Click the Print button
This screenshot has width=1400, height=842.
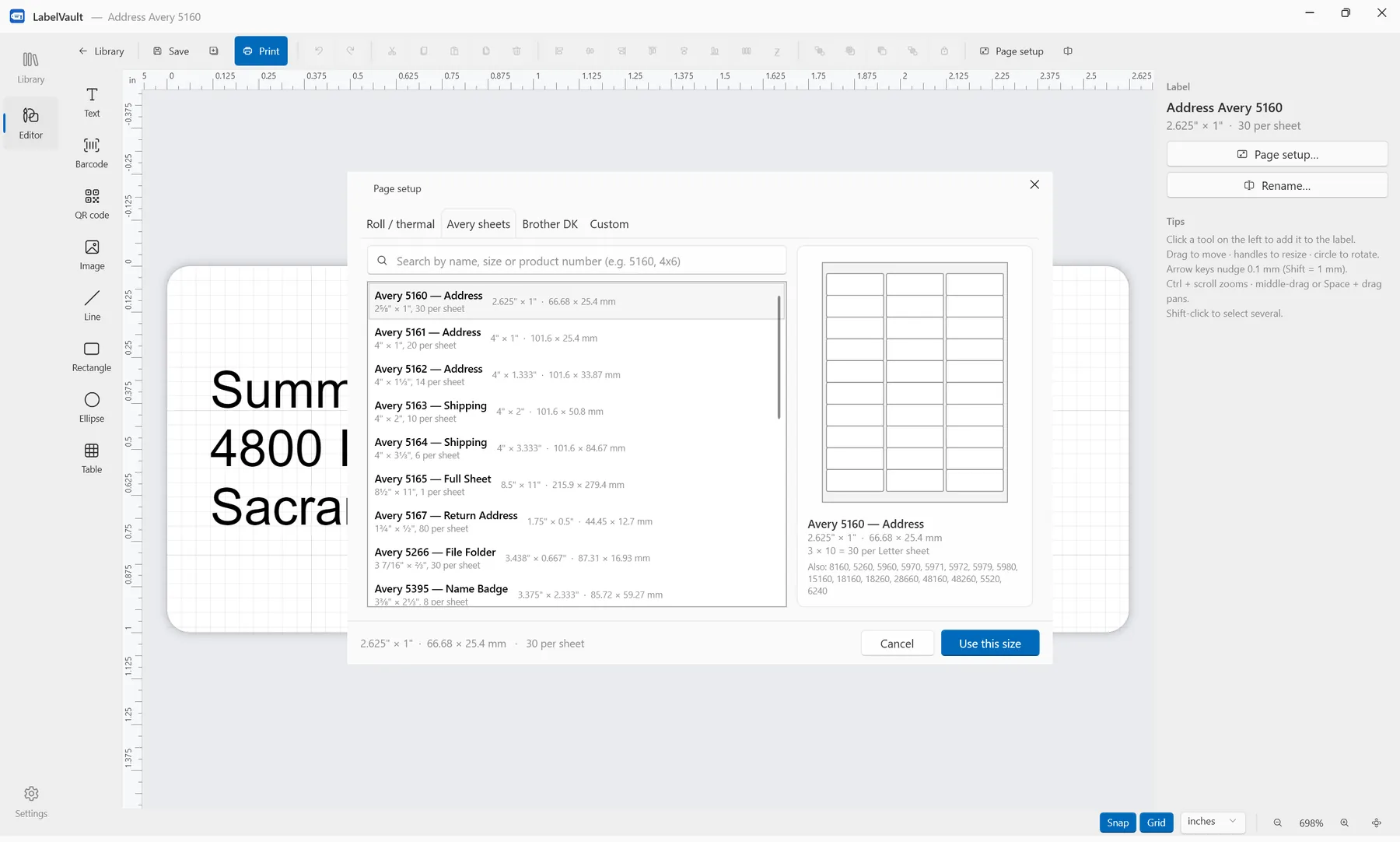[x=261, y=51]
